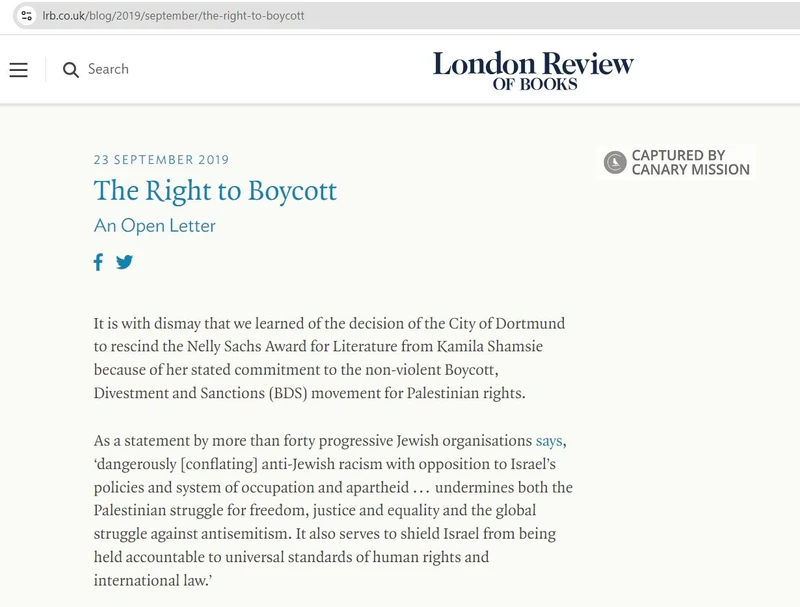Click the Search label in header

(x=108, y=69)
